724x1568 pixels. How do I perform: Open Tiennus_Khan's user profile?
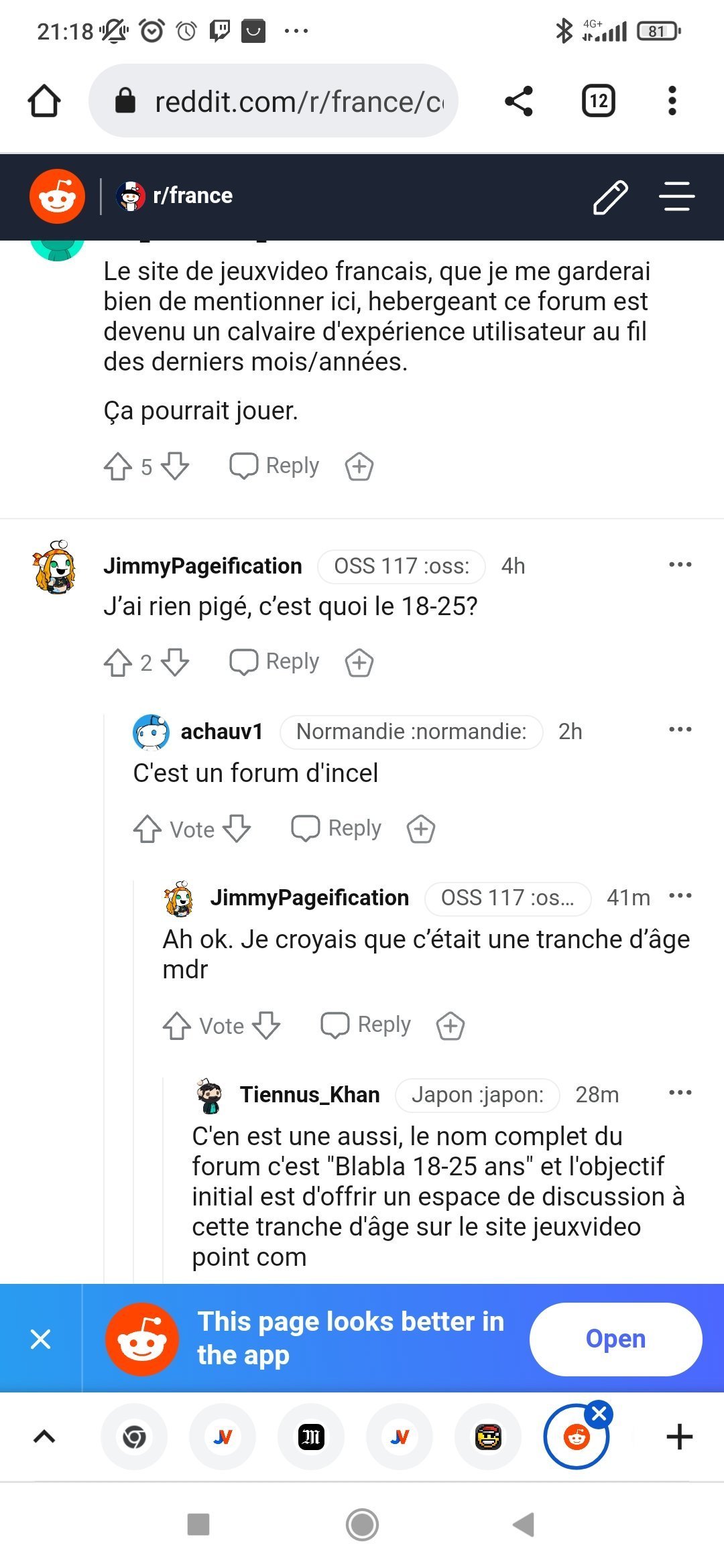point(310,1095)
